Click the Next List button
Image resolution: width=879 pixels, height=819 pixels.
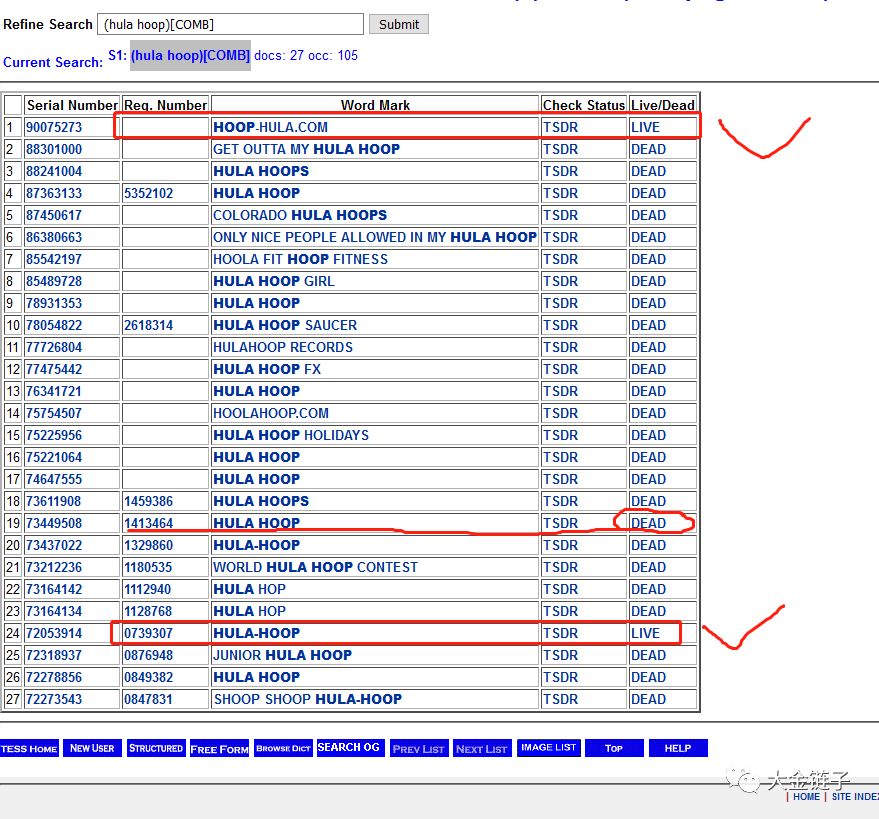click(x=482, y=748)
